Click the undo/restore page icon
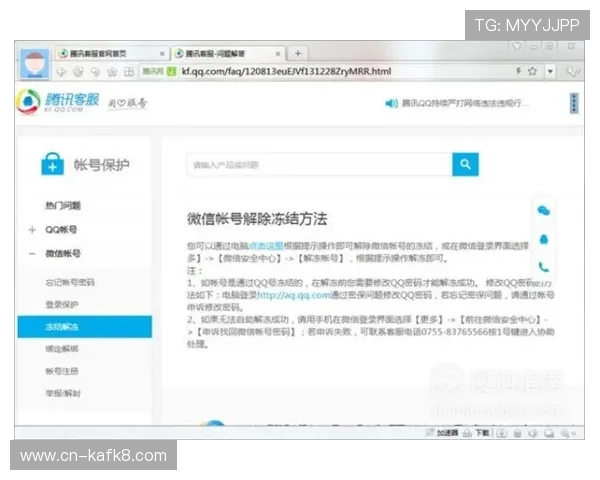Image resolution: width=600 pixels, height=480 pixels. (95, 72)
